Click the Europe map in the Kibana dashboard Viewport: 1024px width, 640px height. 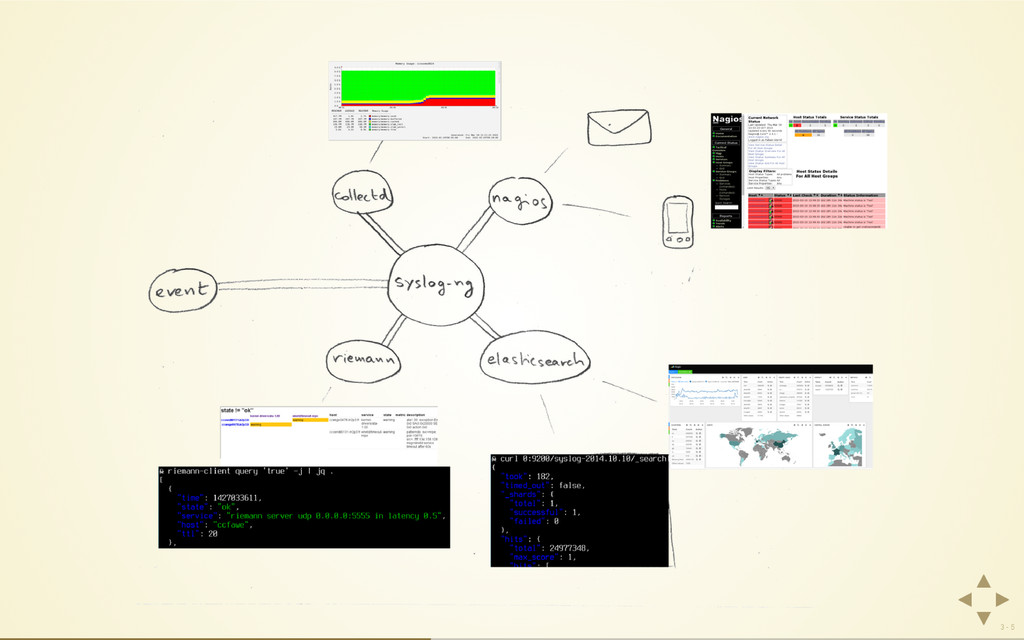tap(846, 447)
